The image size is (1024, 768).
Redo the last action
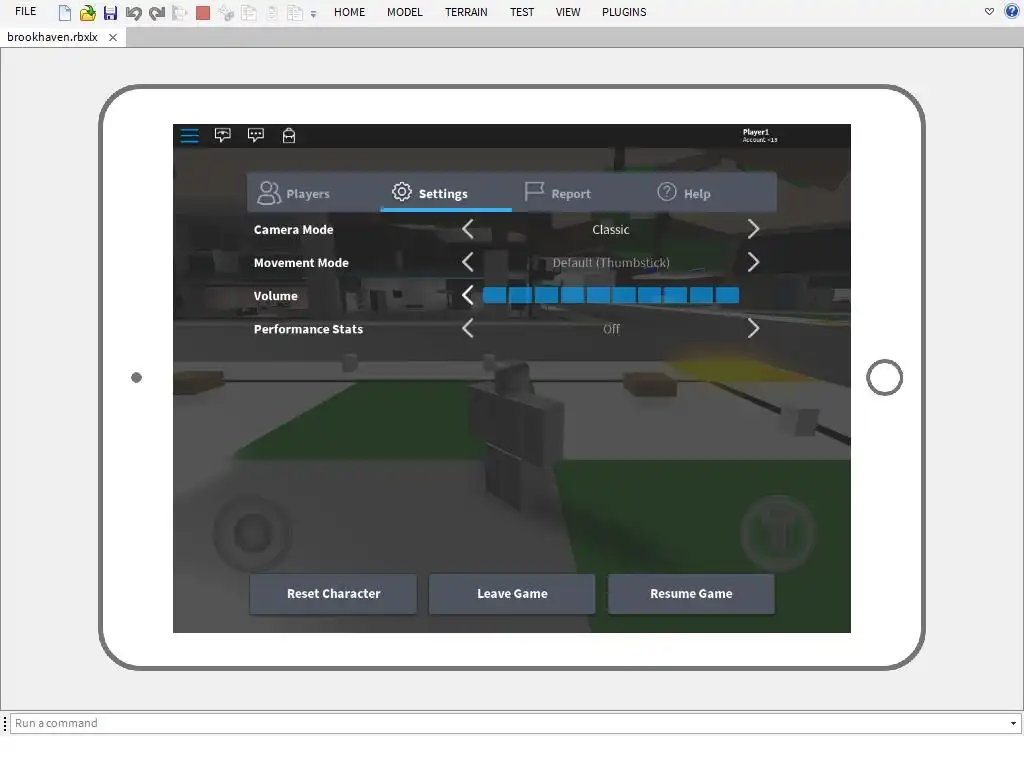(x=157, y=12)
